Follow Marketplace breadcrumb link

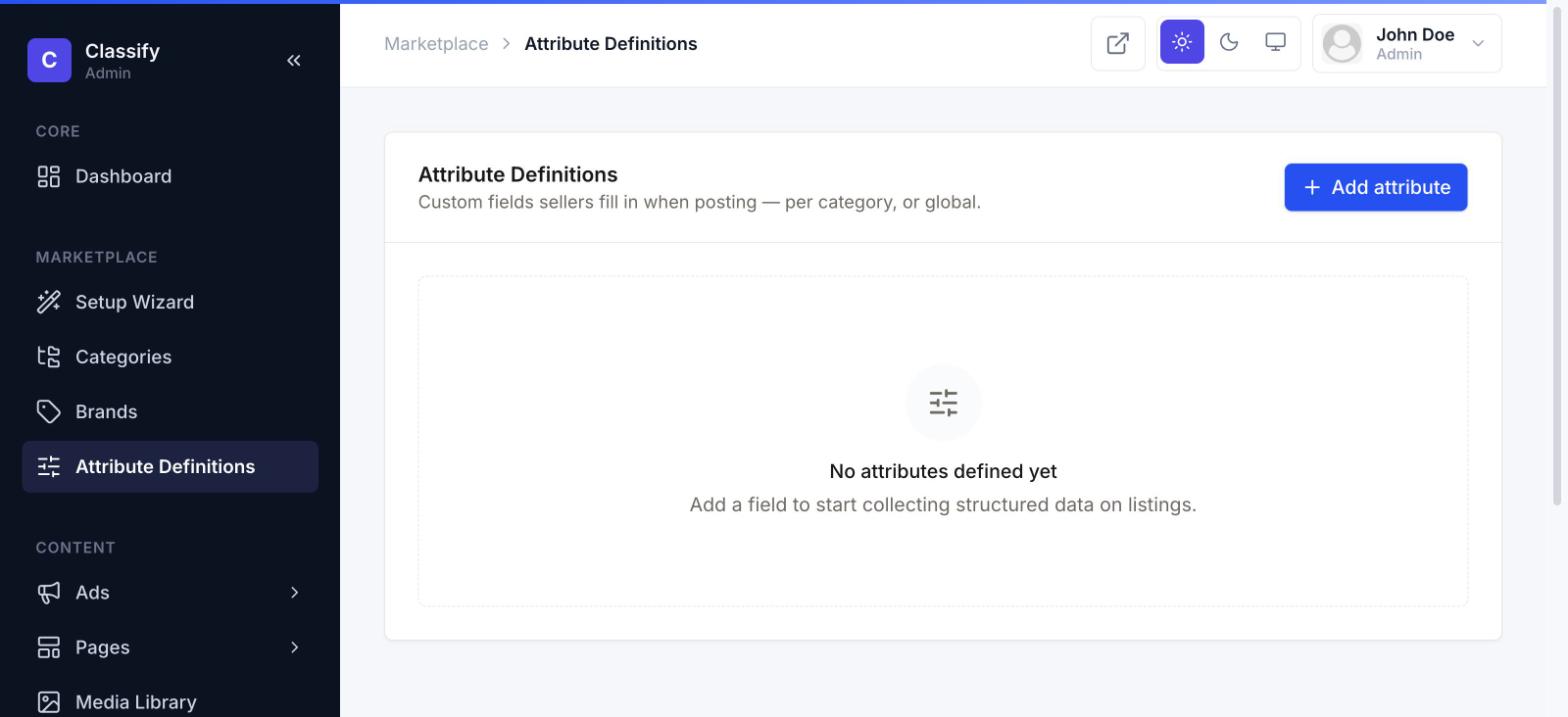[x=436, y=44]
